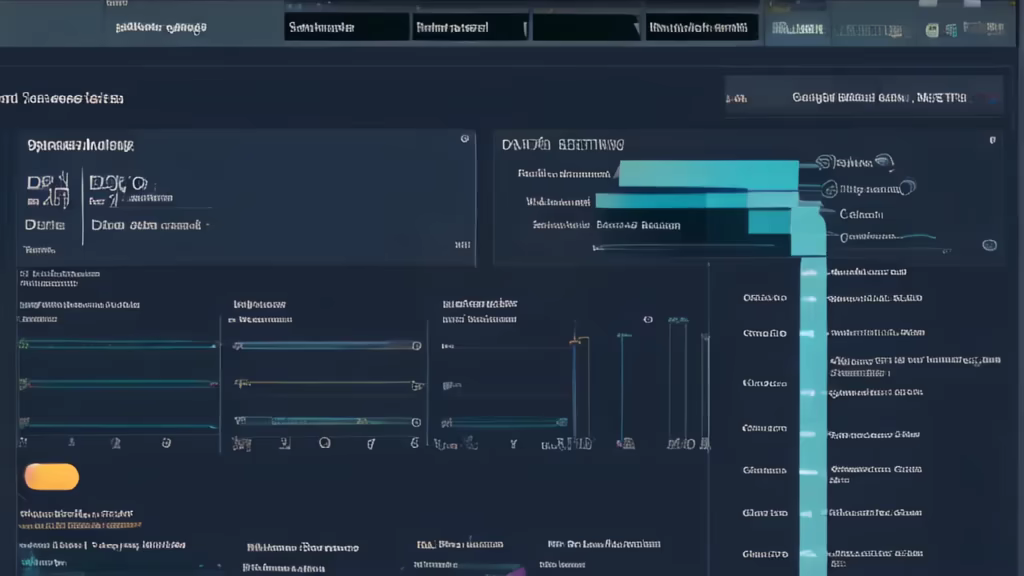This screenshot has height=576, width=1024.
Task: Switch to the fourth dark tab in the top bar
Action: (x=701, y=28)
